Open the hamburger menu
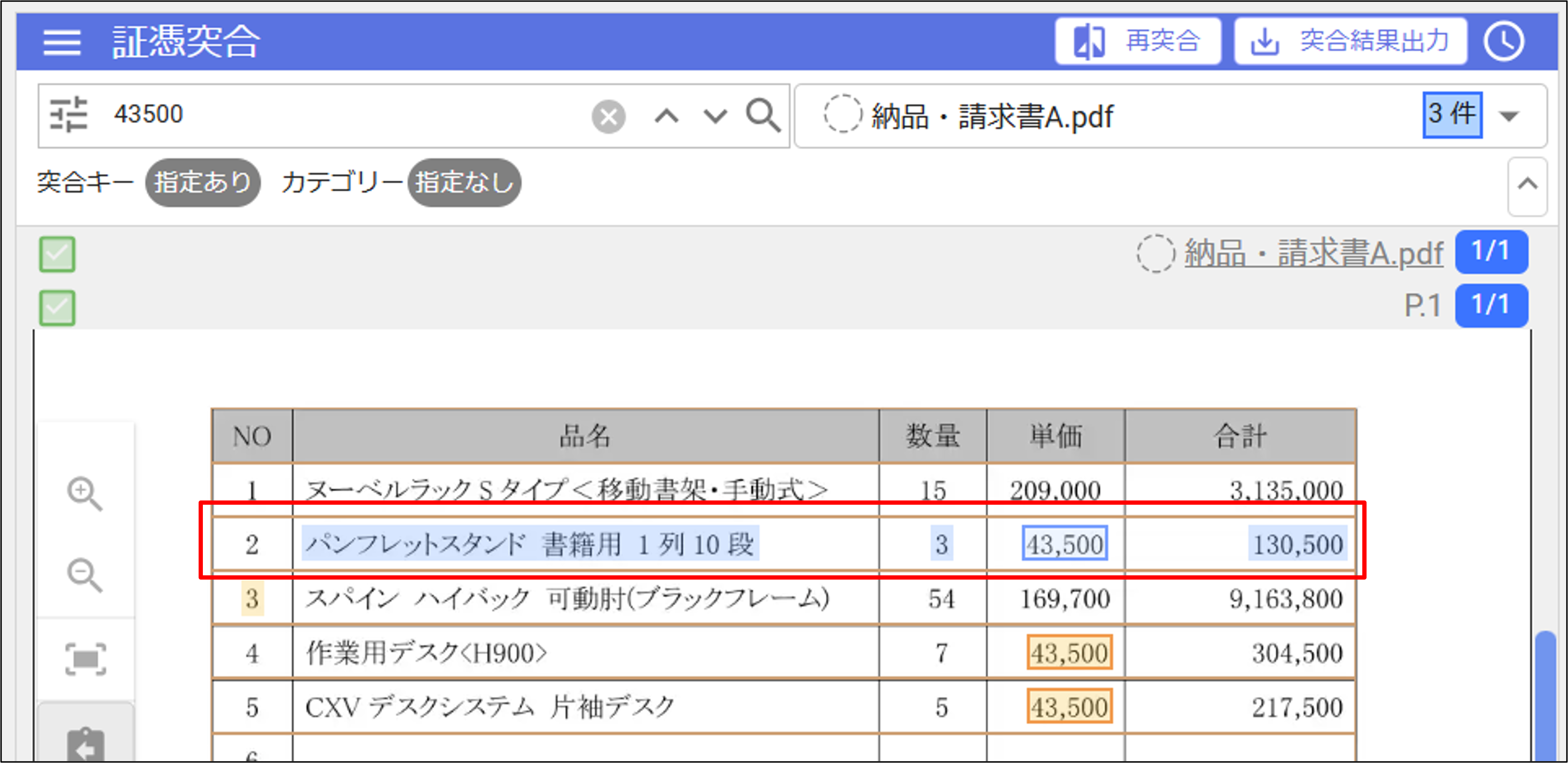 [x=62, y=43]
